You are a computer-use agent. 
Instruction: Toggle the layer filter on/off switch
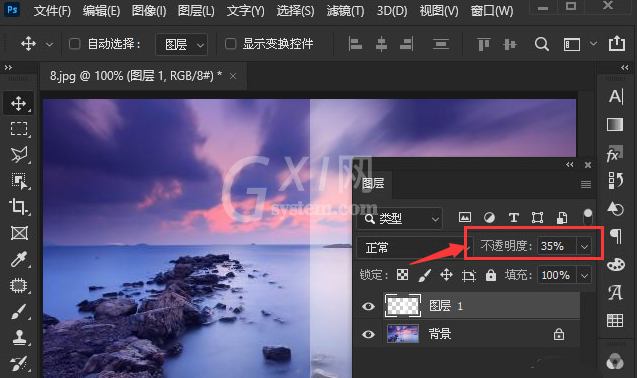[x=587, y=217]
